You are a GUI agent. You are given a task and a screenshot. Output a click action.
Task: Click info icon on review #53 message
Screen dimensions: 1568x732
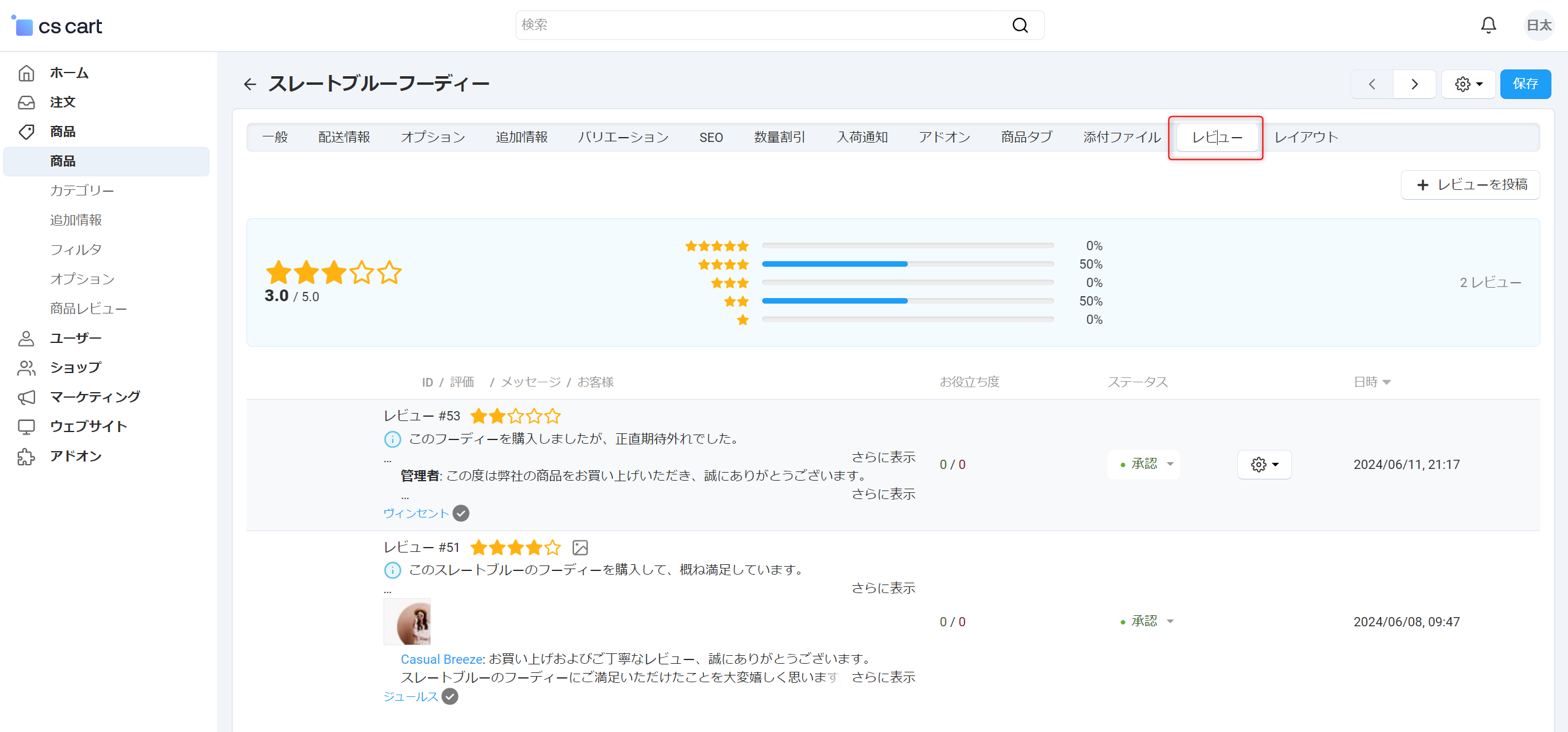pyautogui.click(x=392, y=439)
